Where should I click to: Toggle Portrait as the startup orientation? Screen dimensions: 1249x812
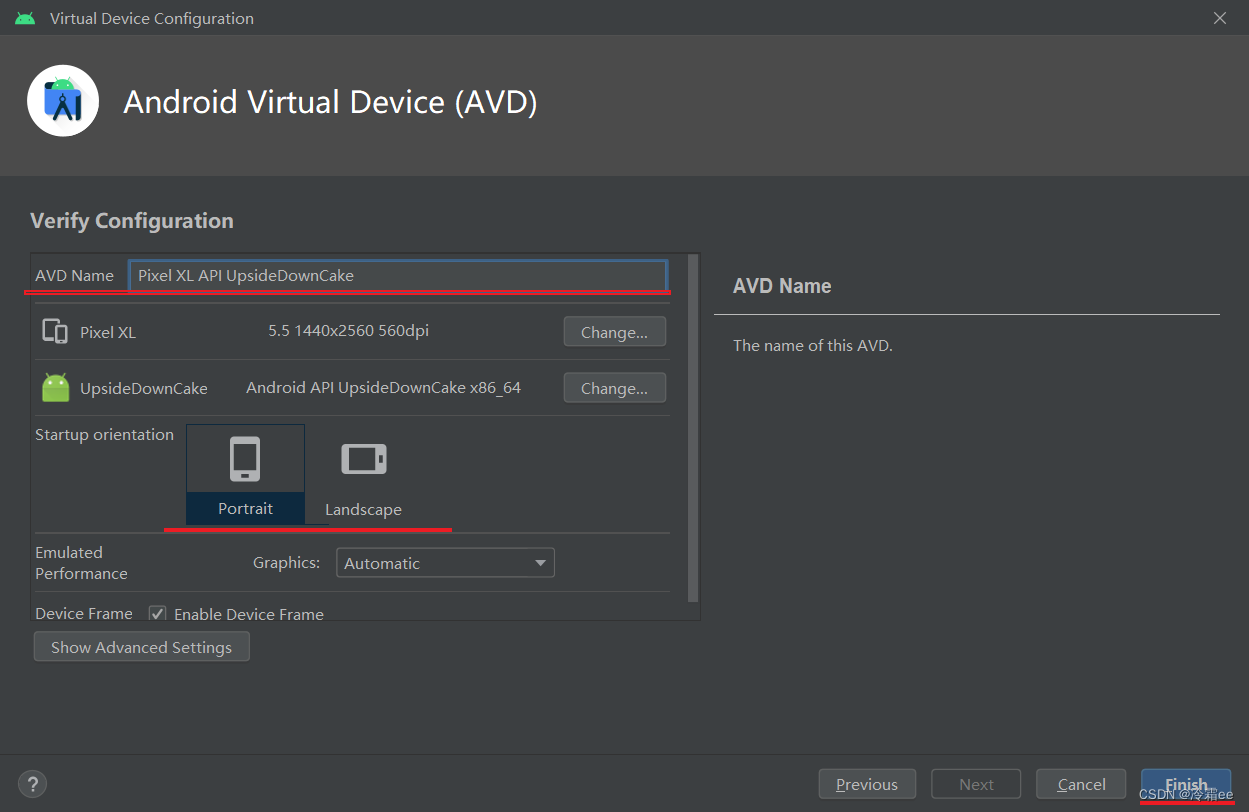(x=245, y=475)
